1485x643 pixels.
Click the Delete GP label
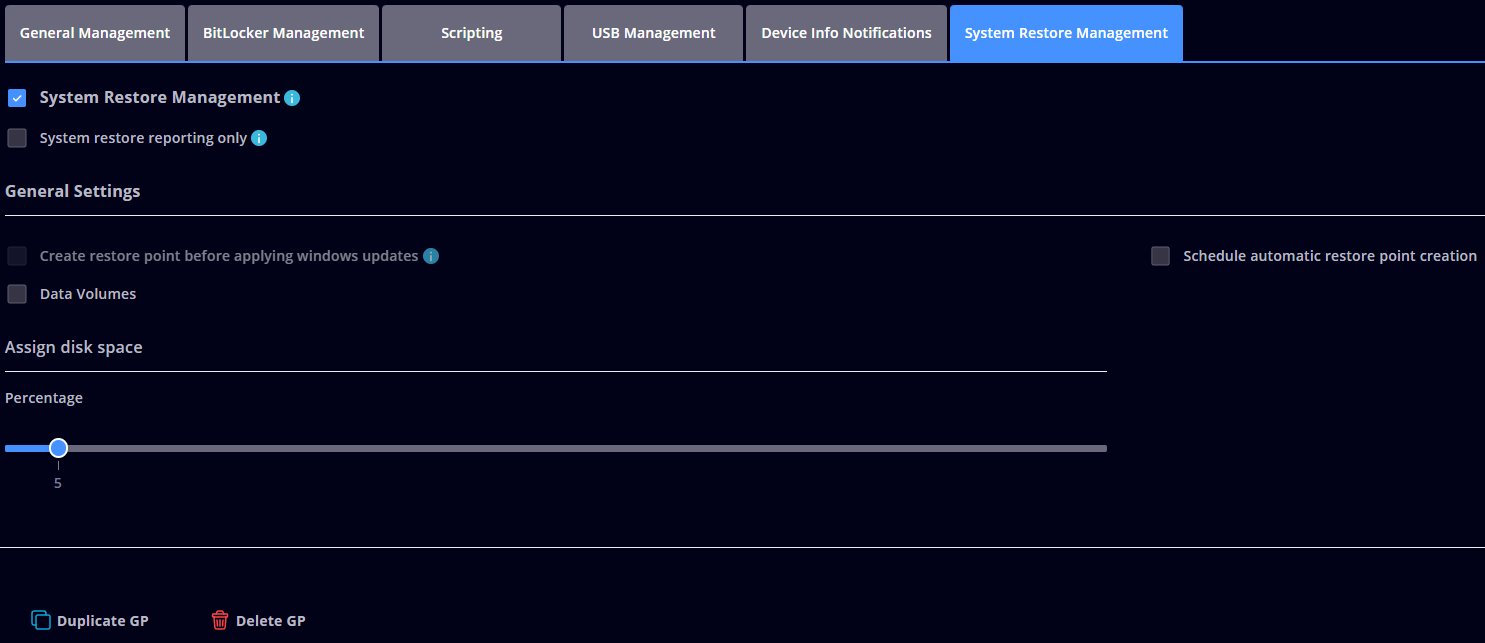(x=271, y=621)
